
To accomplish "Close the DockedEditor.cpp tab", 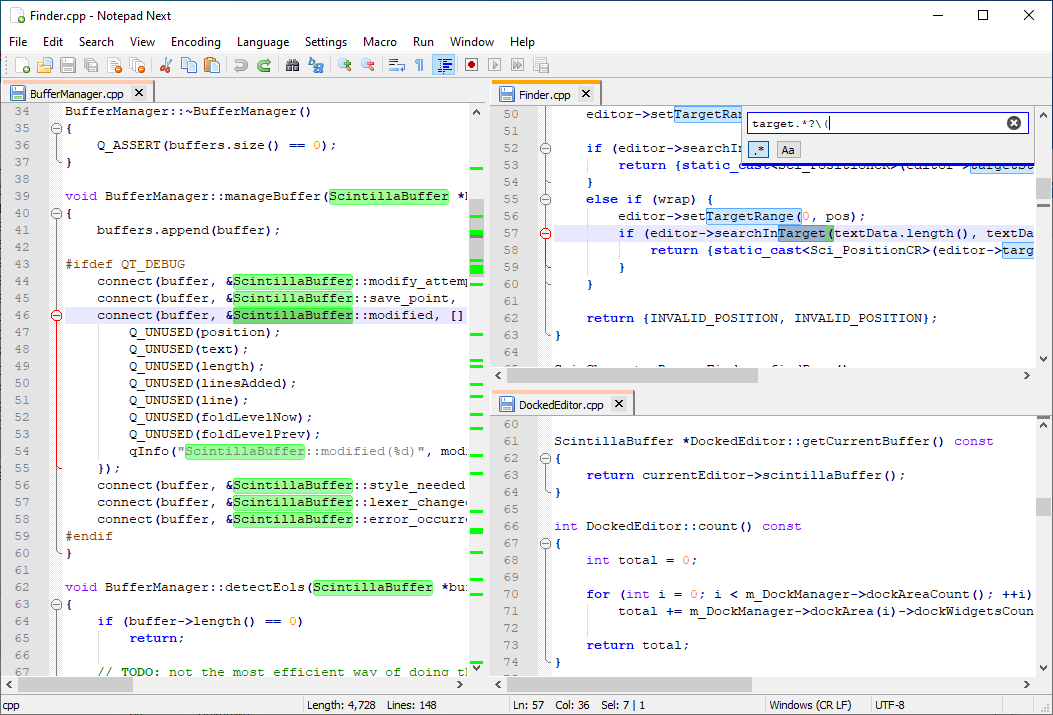I will (x=617, y=406).
